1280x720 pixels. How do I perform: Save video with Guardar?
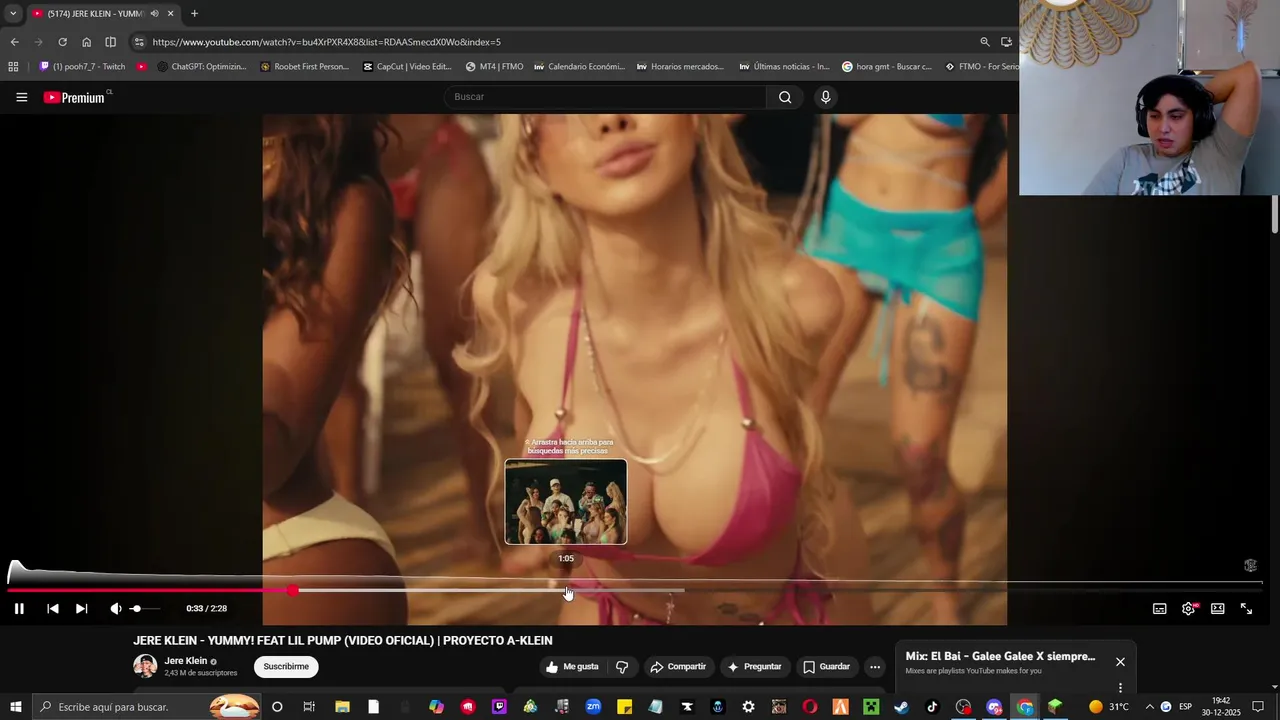click(827, 667)
